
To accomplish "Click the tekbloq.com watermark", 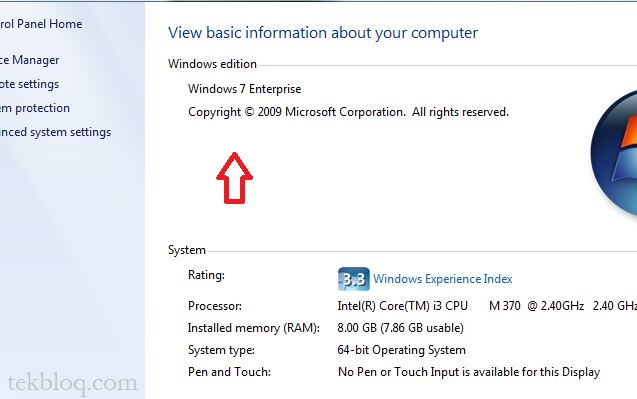I will [73, 384].
